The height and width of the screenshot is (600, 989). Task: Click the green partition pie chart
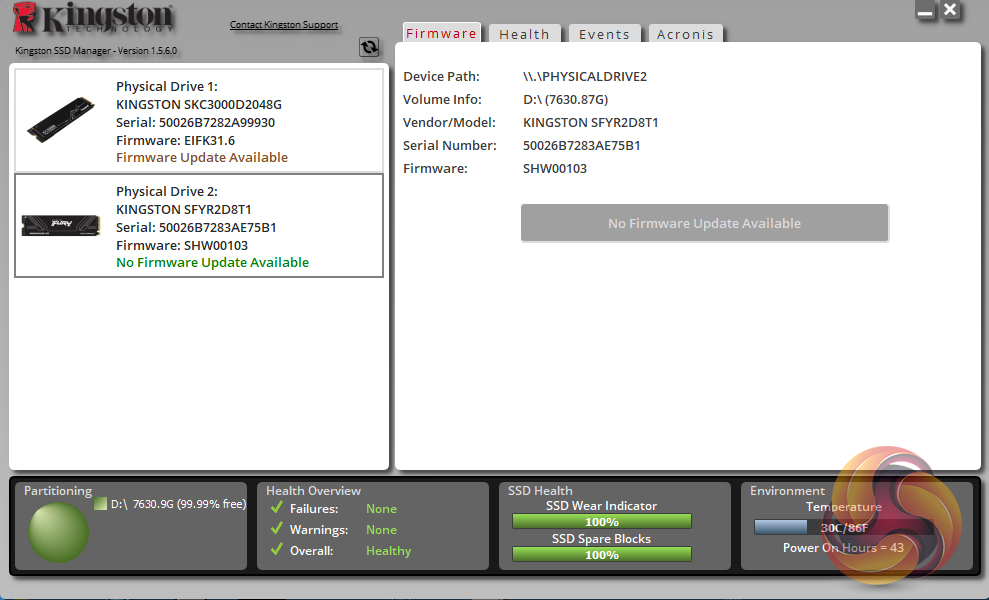(x=58, y=532)
